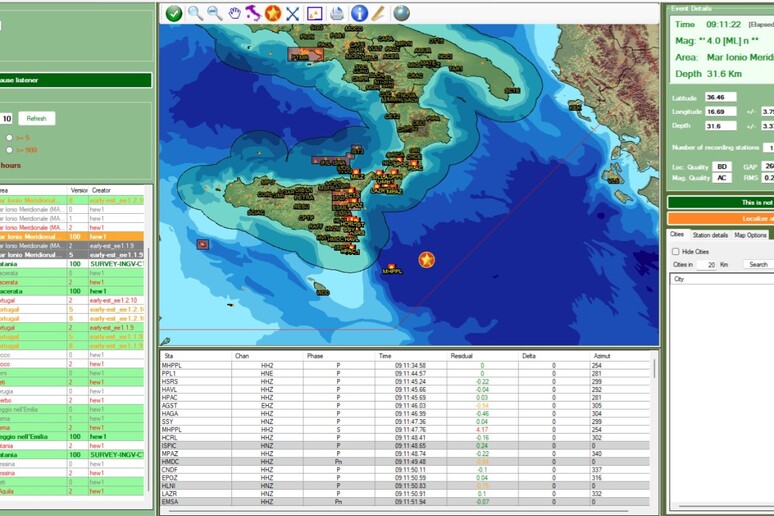
Task: Open the blue info icon
Action: click(359, 13)
